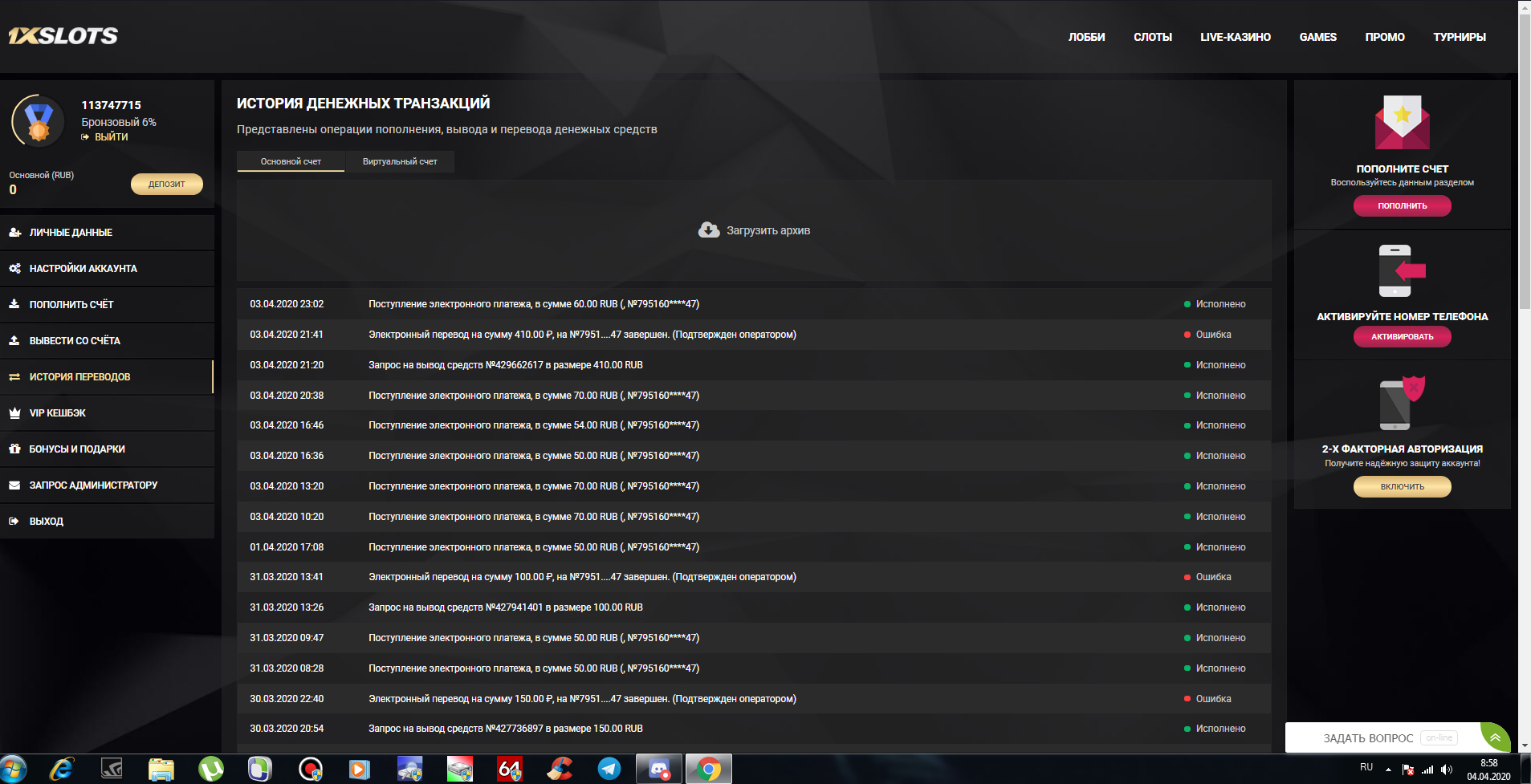Open the Турниры menu at the top
1531x784 pixels.
(x=1460, y=37)
